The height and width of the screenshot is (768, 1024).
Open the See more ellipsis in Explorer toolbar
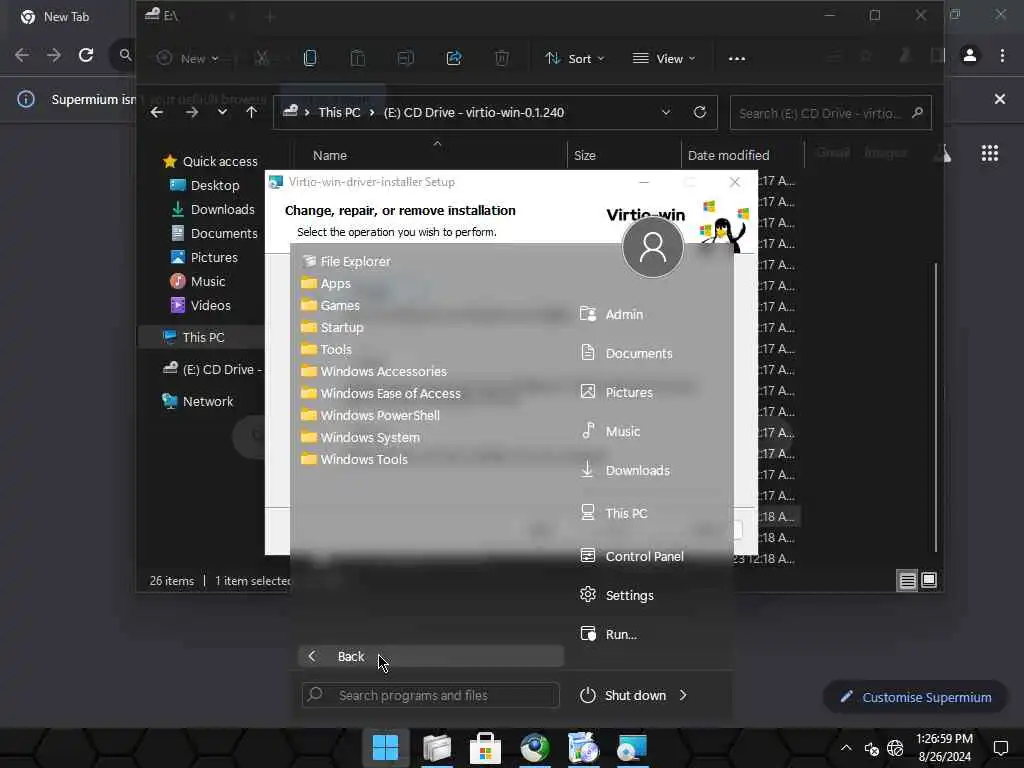point(737,59)
